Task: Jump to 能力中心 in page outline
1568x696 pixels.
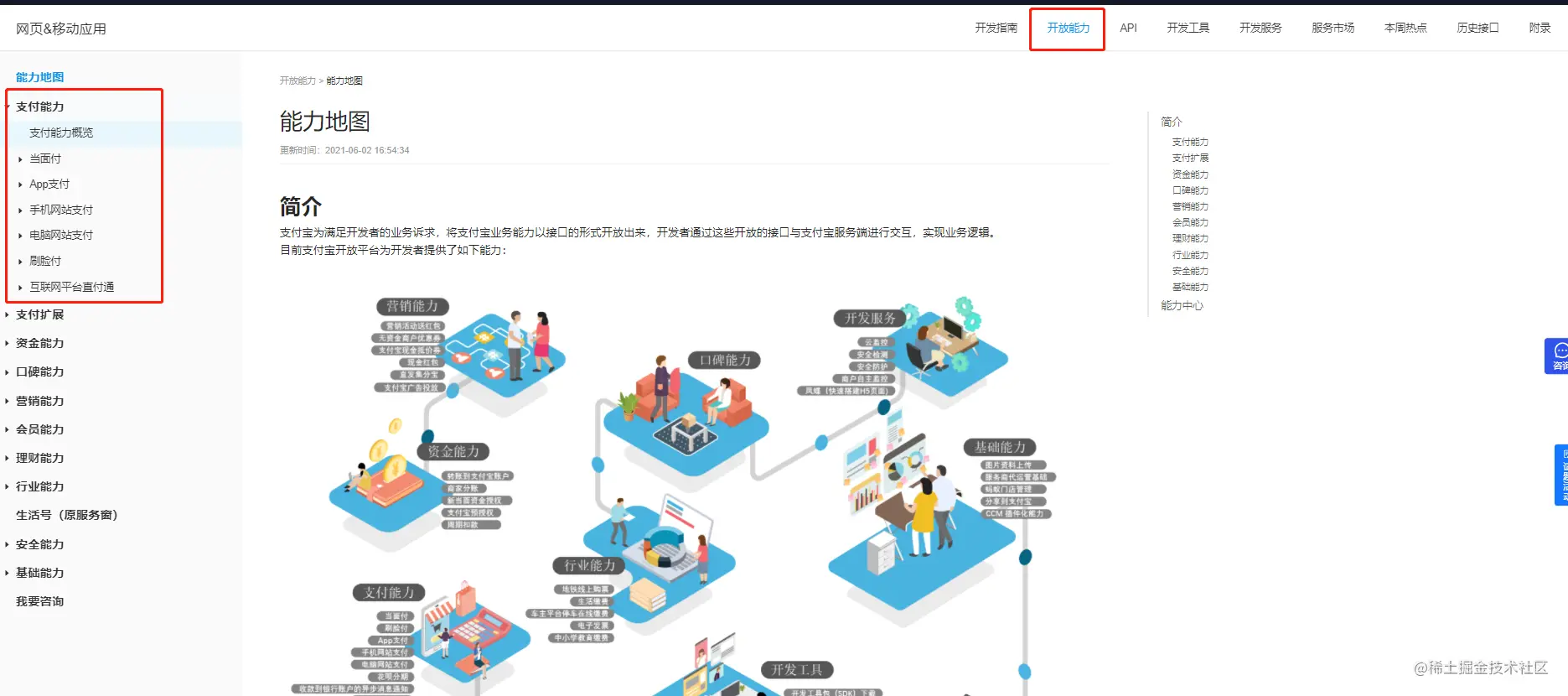Action: 1182,305
